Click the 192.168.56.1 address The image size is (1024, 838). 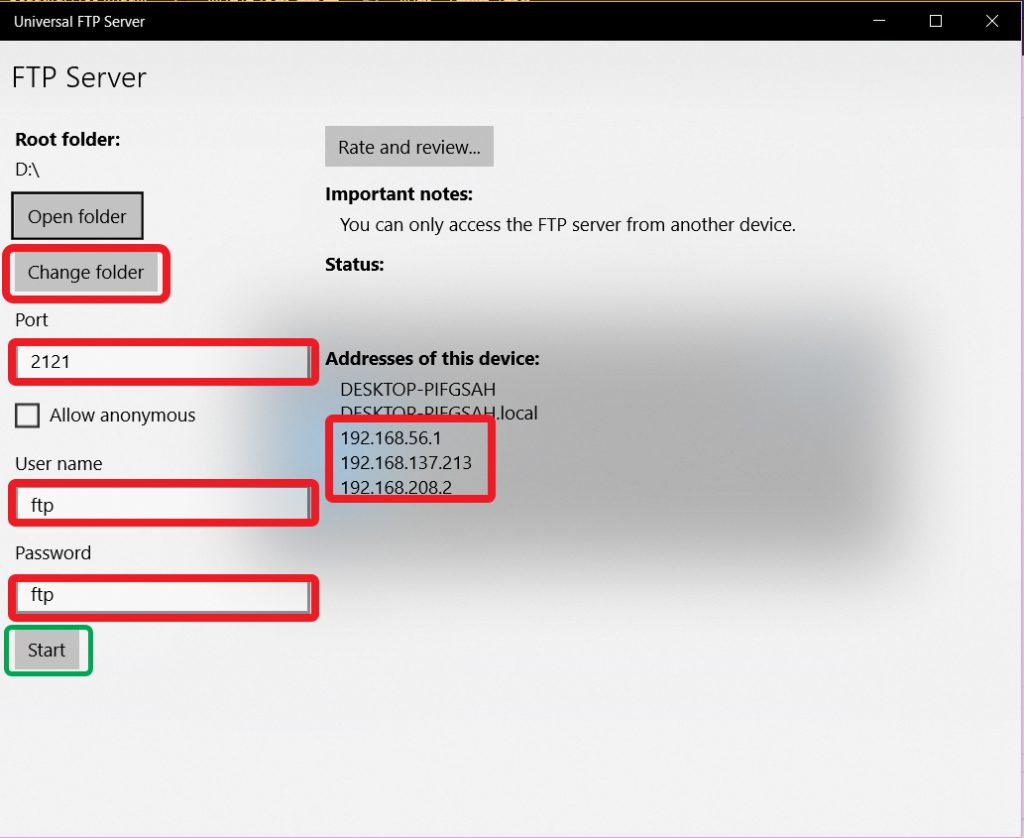point(391,438)
